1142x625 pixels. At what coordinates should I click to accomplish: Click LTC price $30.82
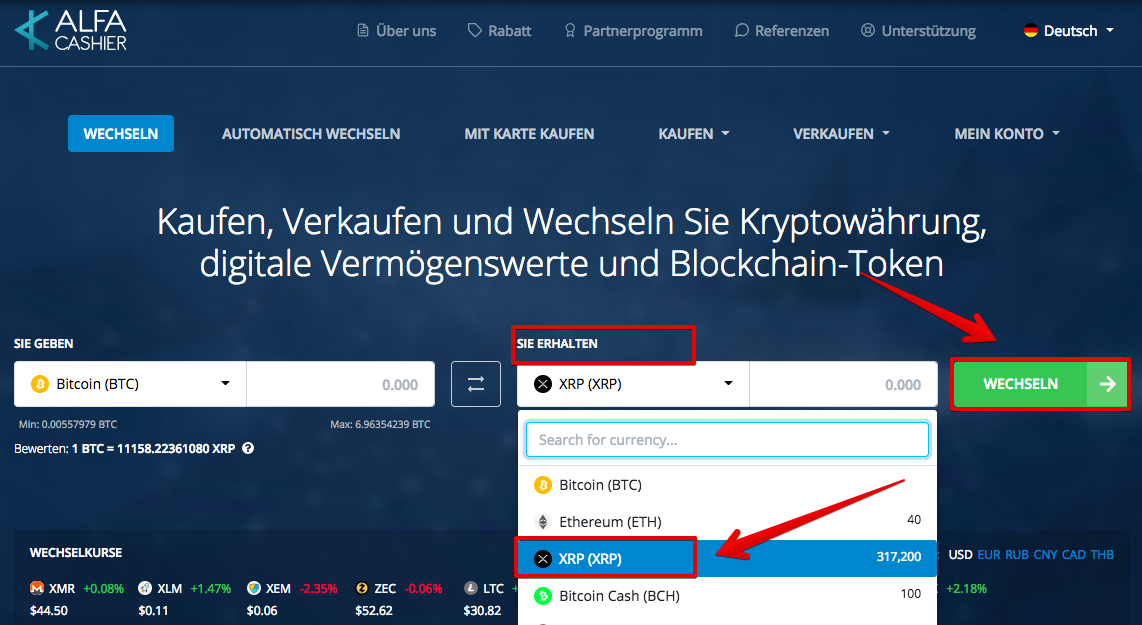482,610
